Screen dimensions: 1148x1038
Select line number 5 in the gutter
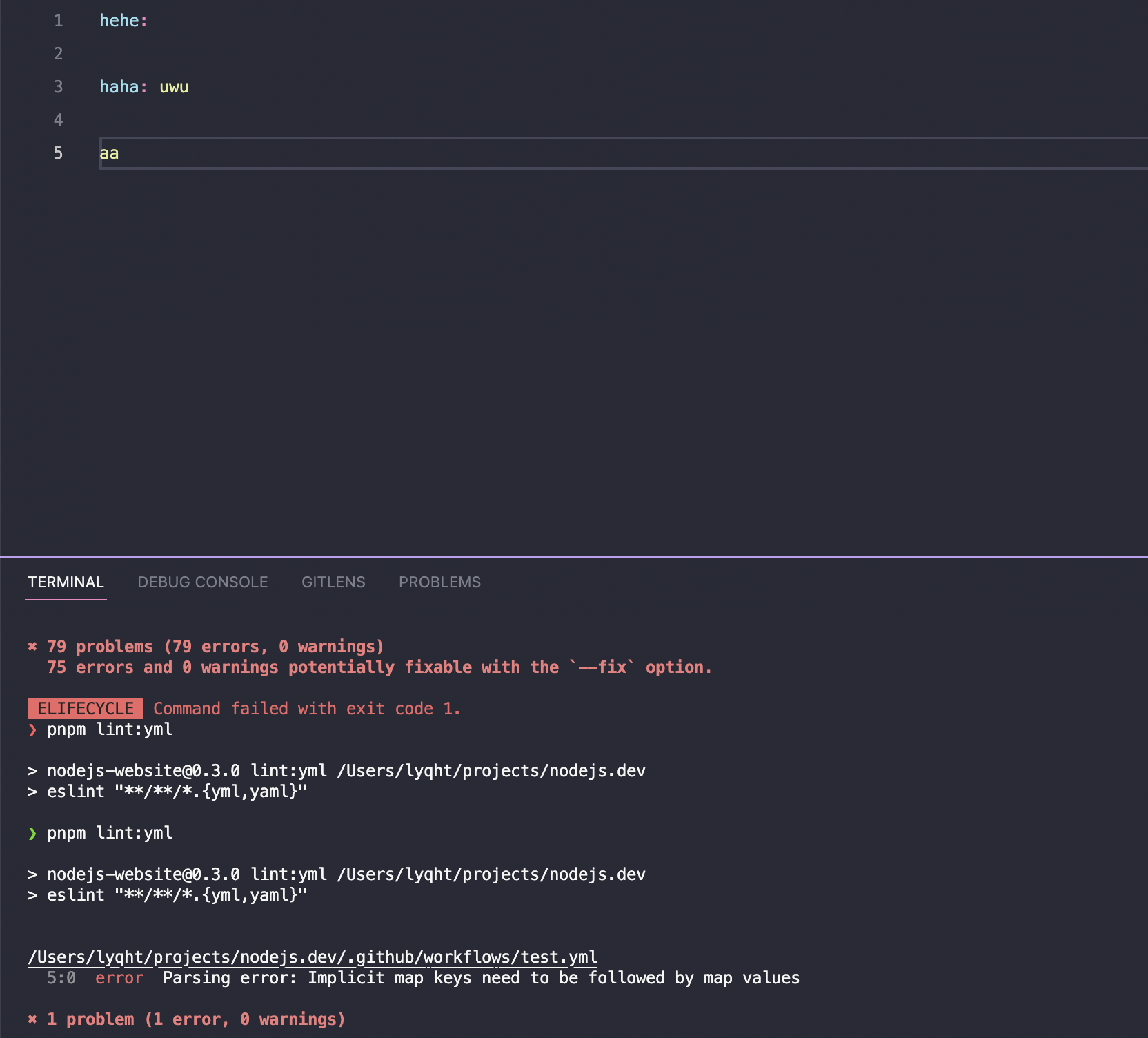pos(58,153)
